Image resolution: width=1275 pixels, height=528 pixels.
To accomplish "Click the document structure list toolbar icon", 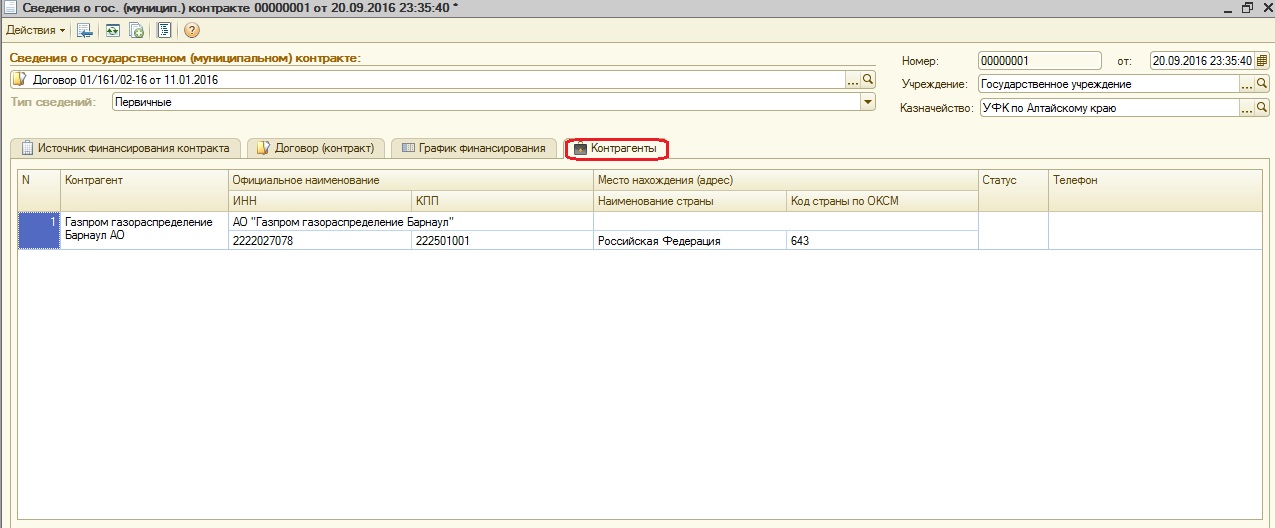I will [164, 30].
